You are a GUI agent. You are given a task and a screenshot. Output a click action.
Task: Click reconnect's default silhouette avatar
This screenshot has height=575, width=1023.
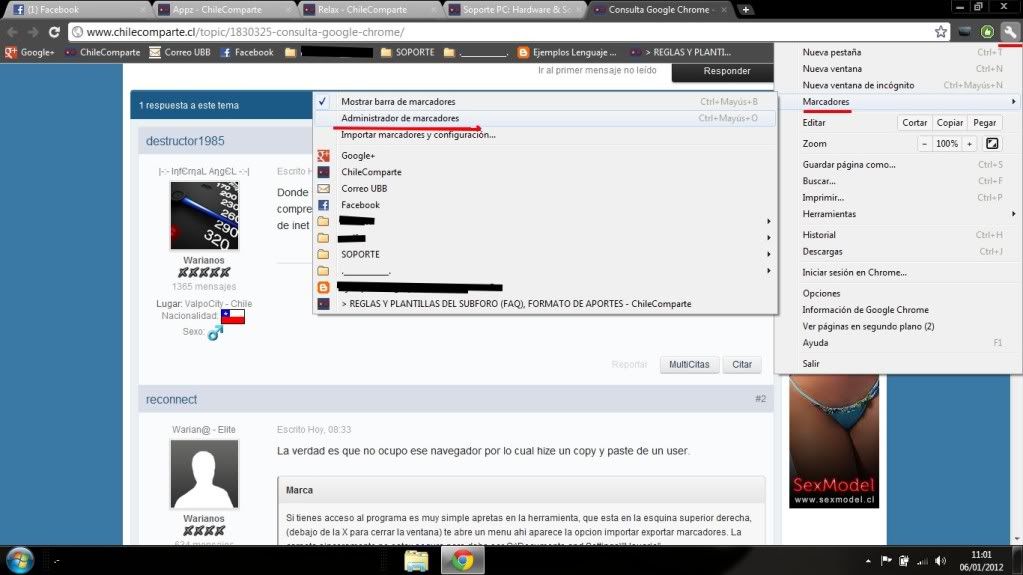point(204,474)
